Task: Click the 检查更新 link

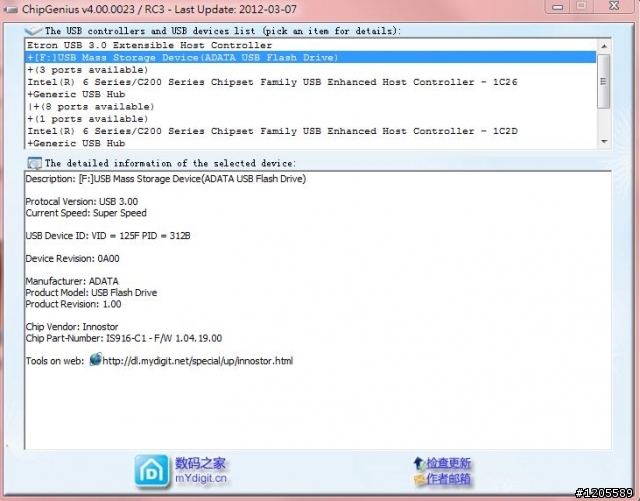Action: (x=449, y=463)
